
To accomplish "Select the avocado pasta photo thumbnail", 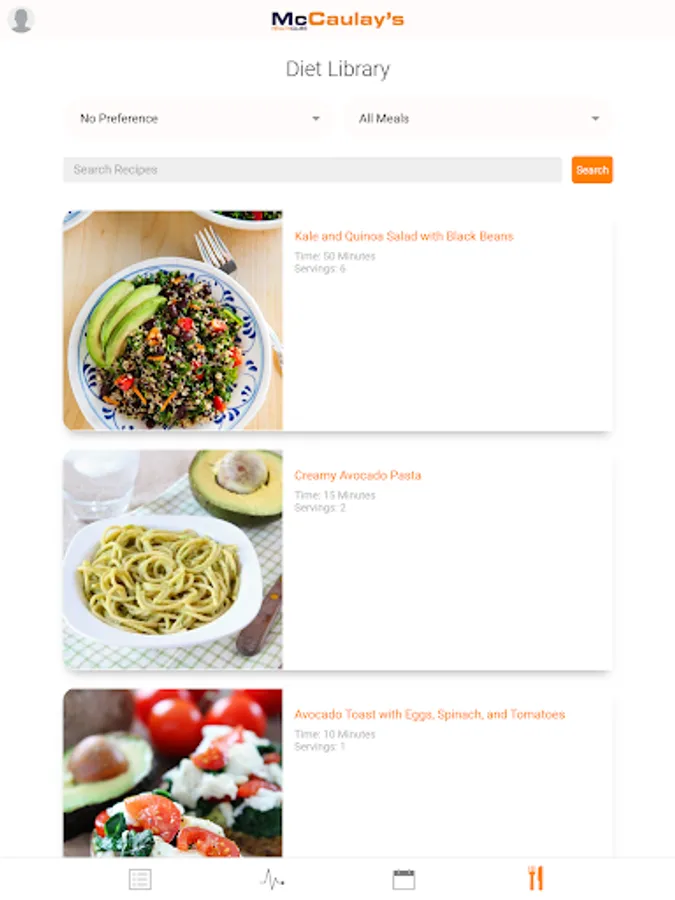I will (173, 560).
